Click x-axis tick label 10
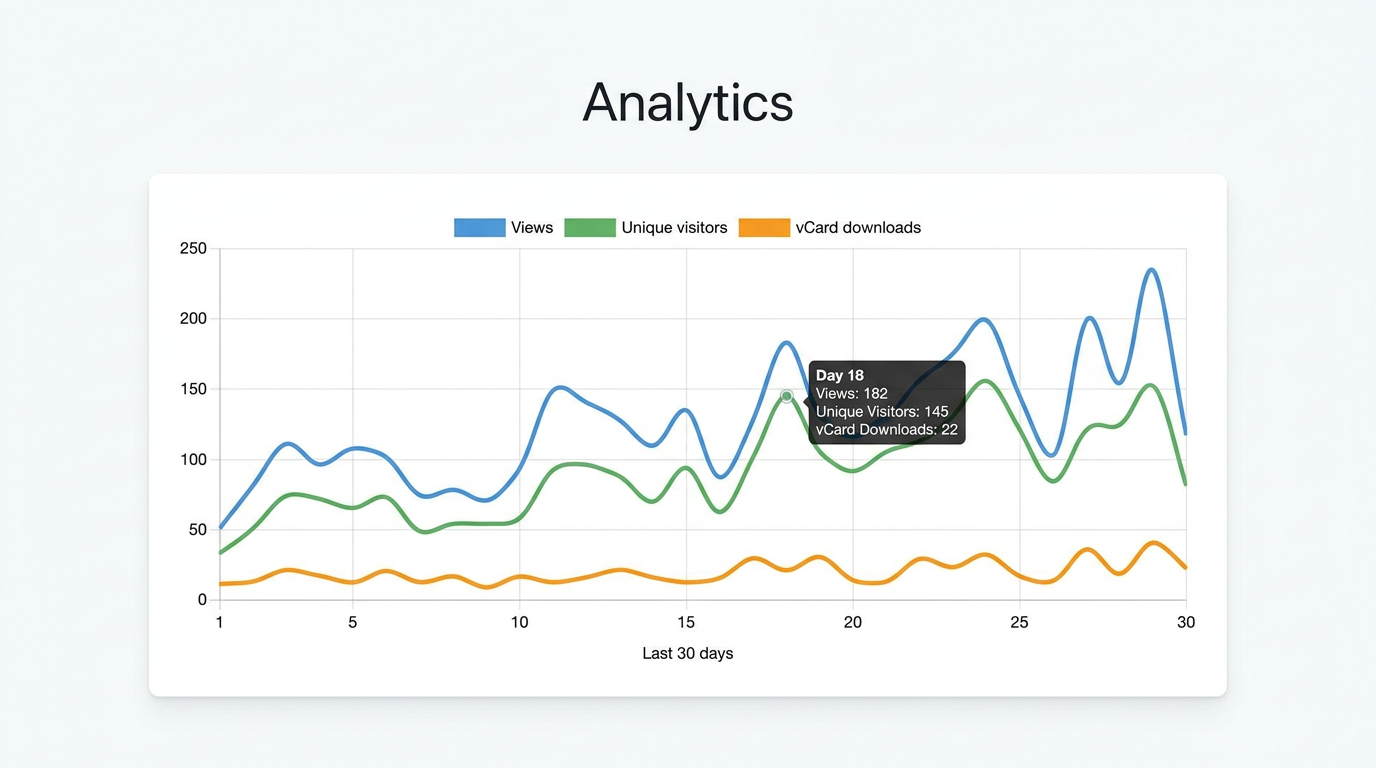 (x=520, y=622)
